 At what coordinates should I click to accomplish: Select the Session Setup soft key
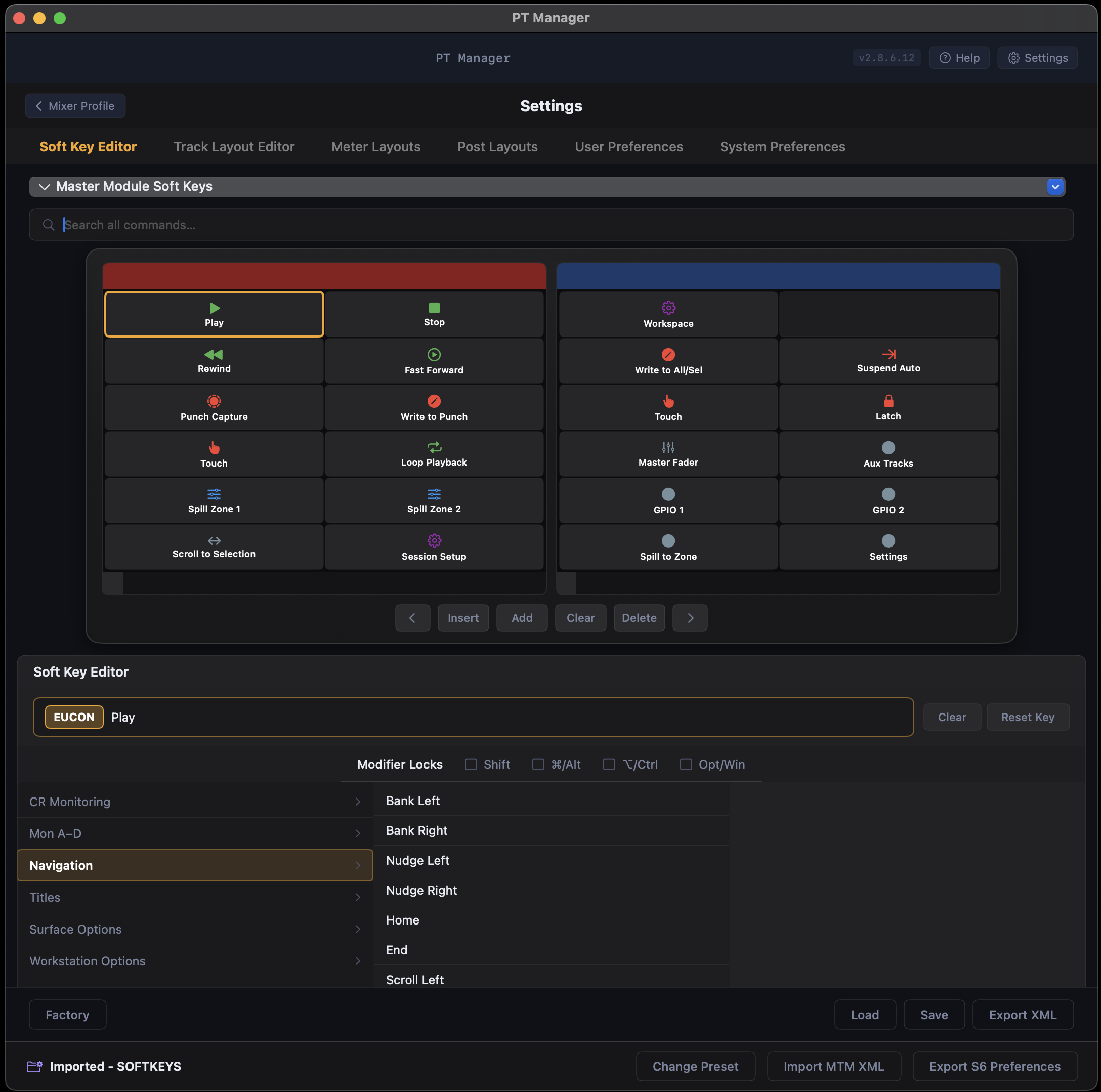click(x=434, y=547)
